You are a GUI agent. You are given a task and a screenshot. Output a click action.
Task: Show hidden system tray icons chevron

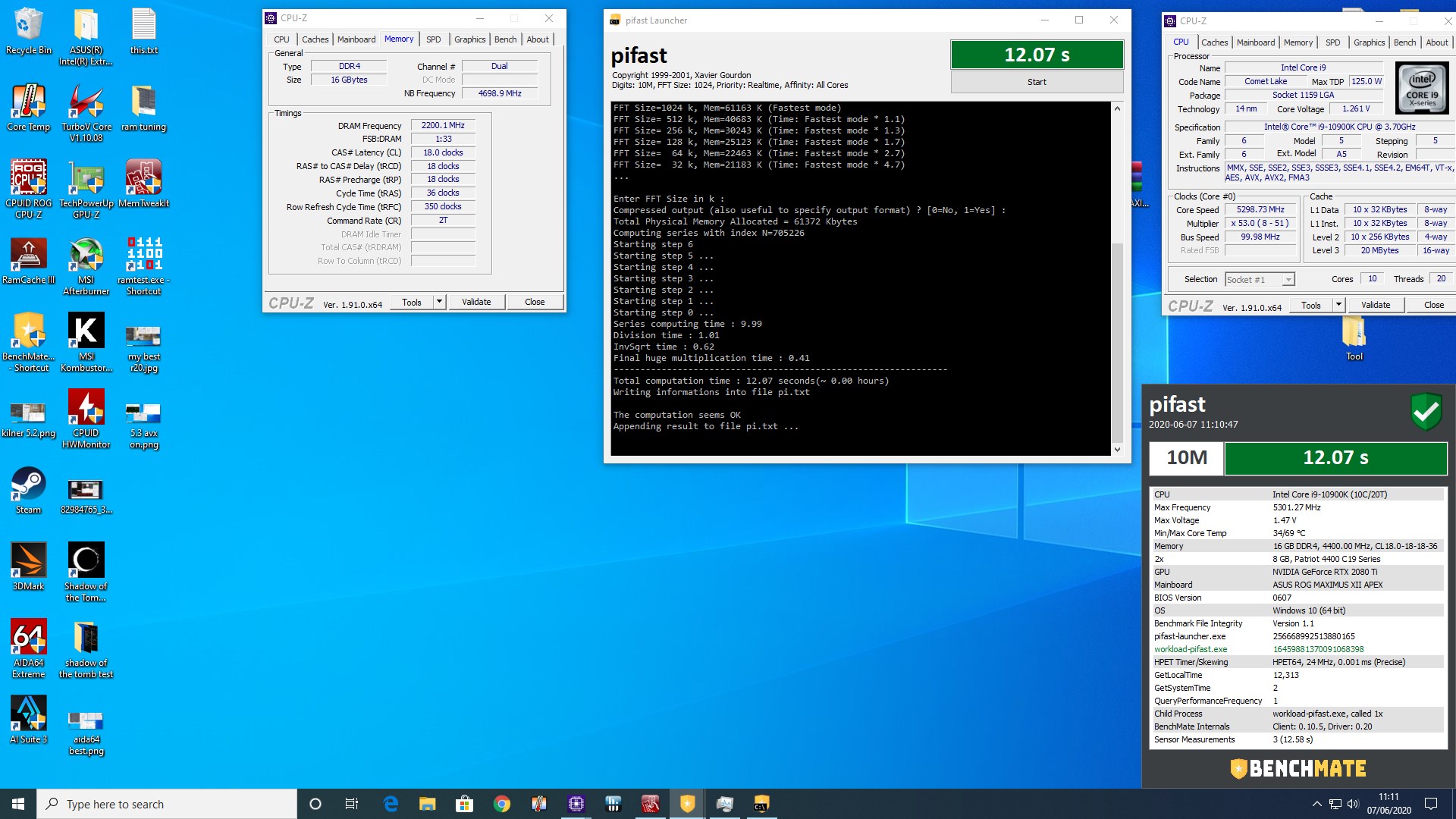[x=1316, y=804]
